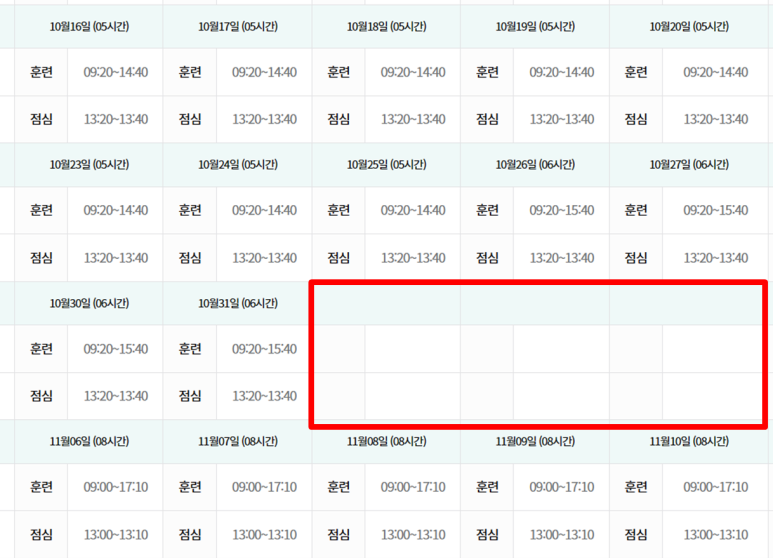Select the 10월31일 (06시간) header cell

point(238,303)
